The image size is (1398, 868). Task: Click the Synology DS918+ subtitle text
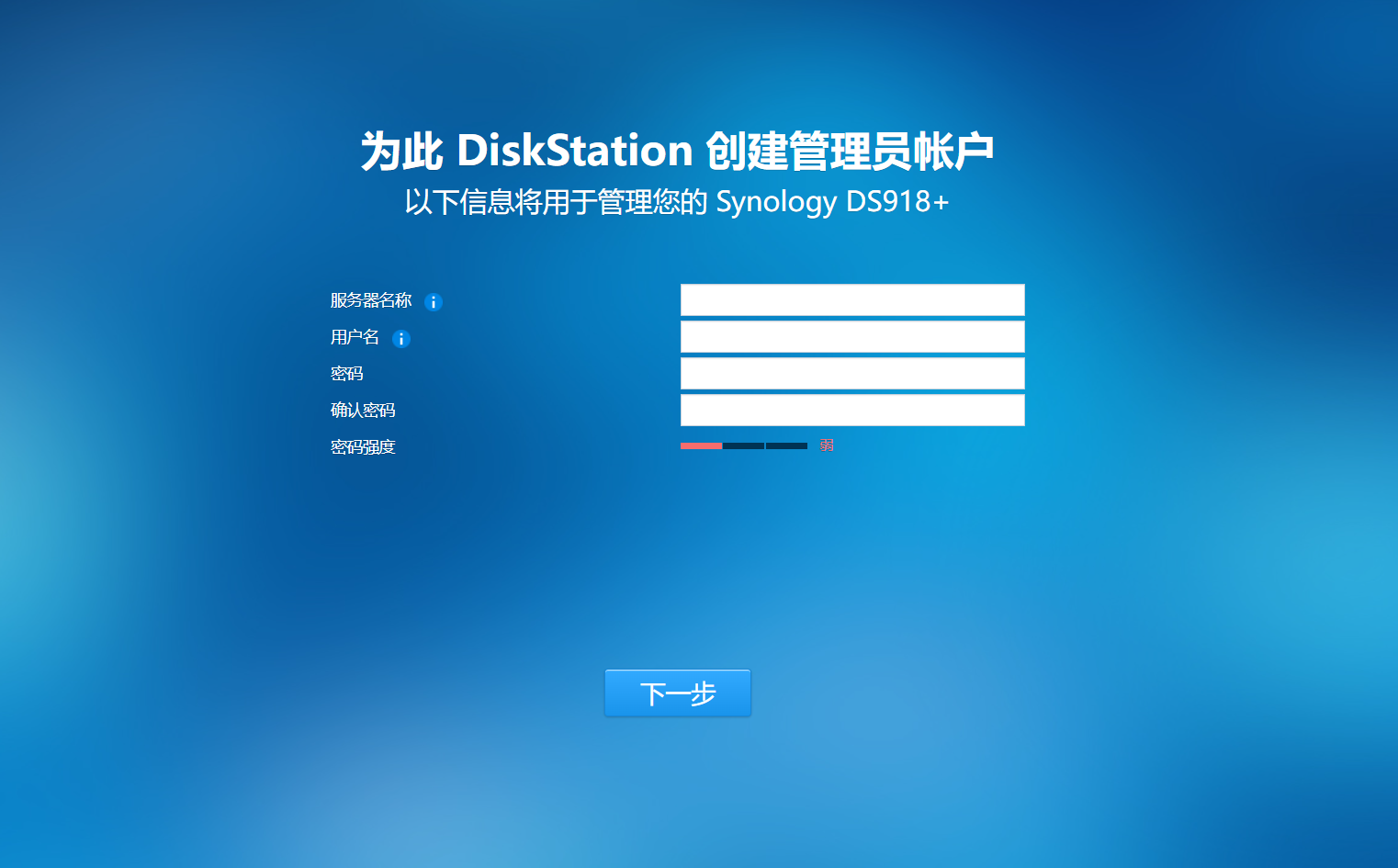[679, 200]
